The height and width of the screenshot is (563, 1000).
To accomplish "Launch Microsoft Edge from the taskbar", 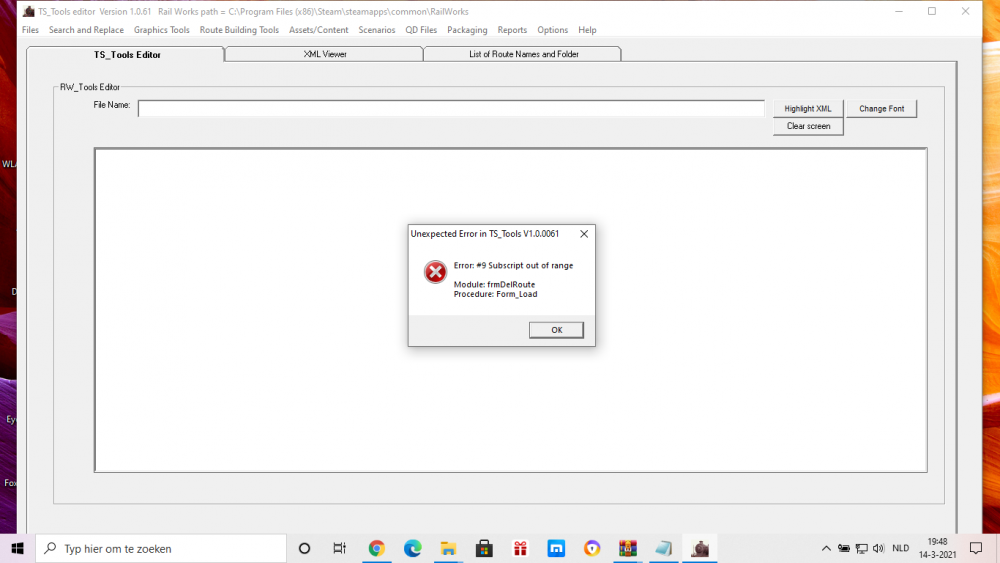I will pos(413,548).
